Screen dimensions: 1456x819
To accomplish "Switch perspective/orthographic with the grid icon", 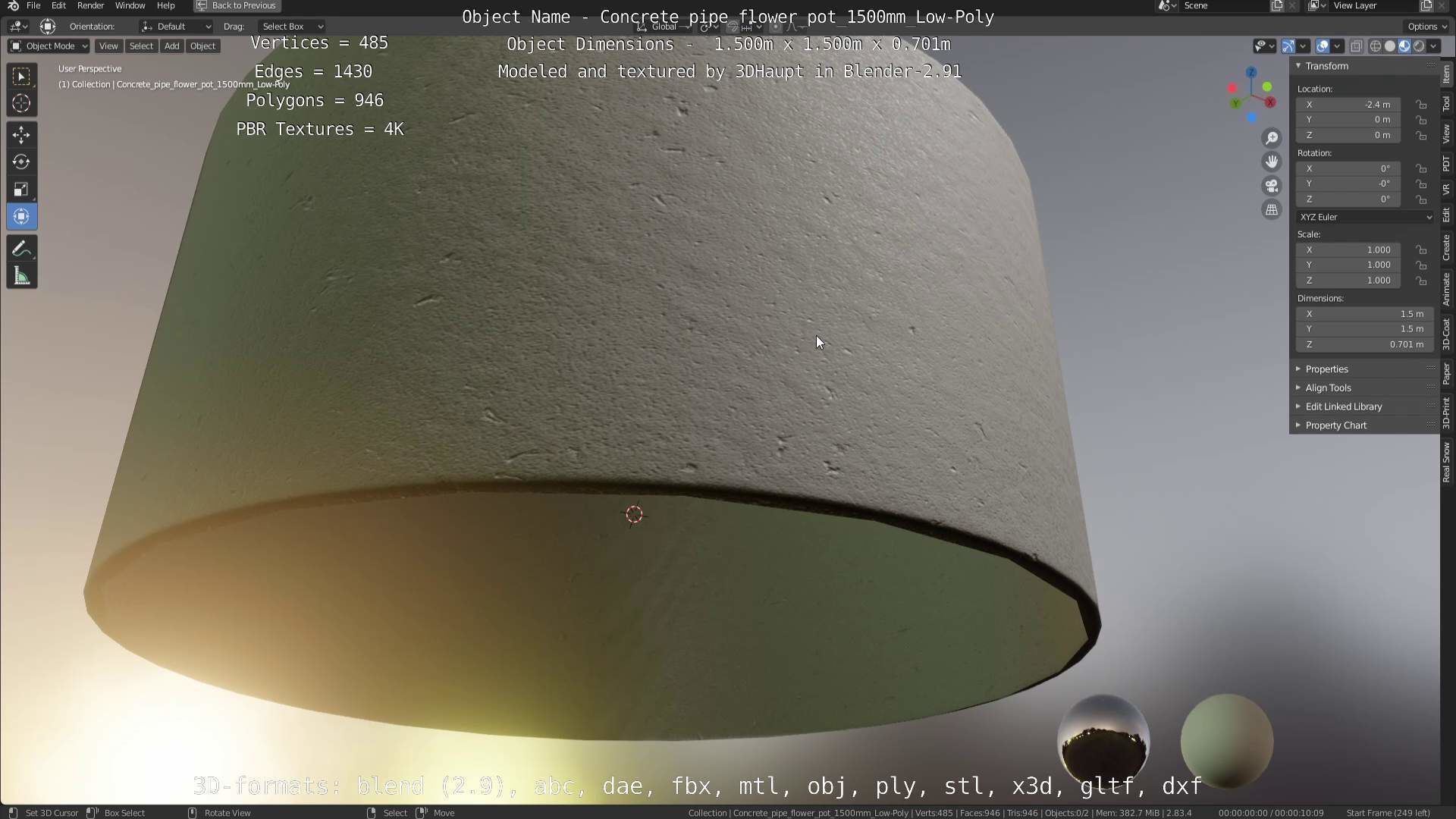I will click(1272, 210).
